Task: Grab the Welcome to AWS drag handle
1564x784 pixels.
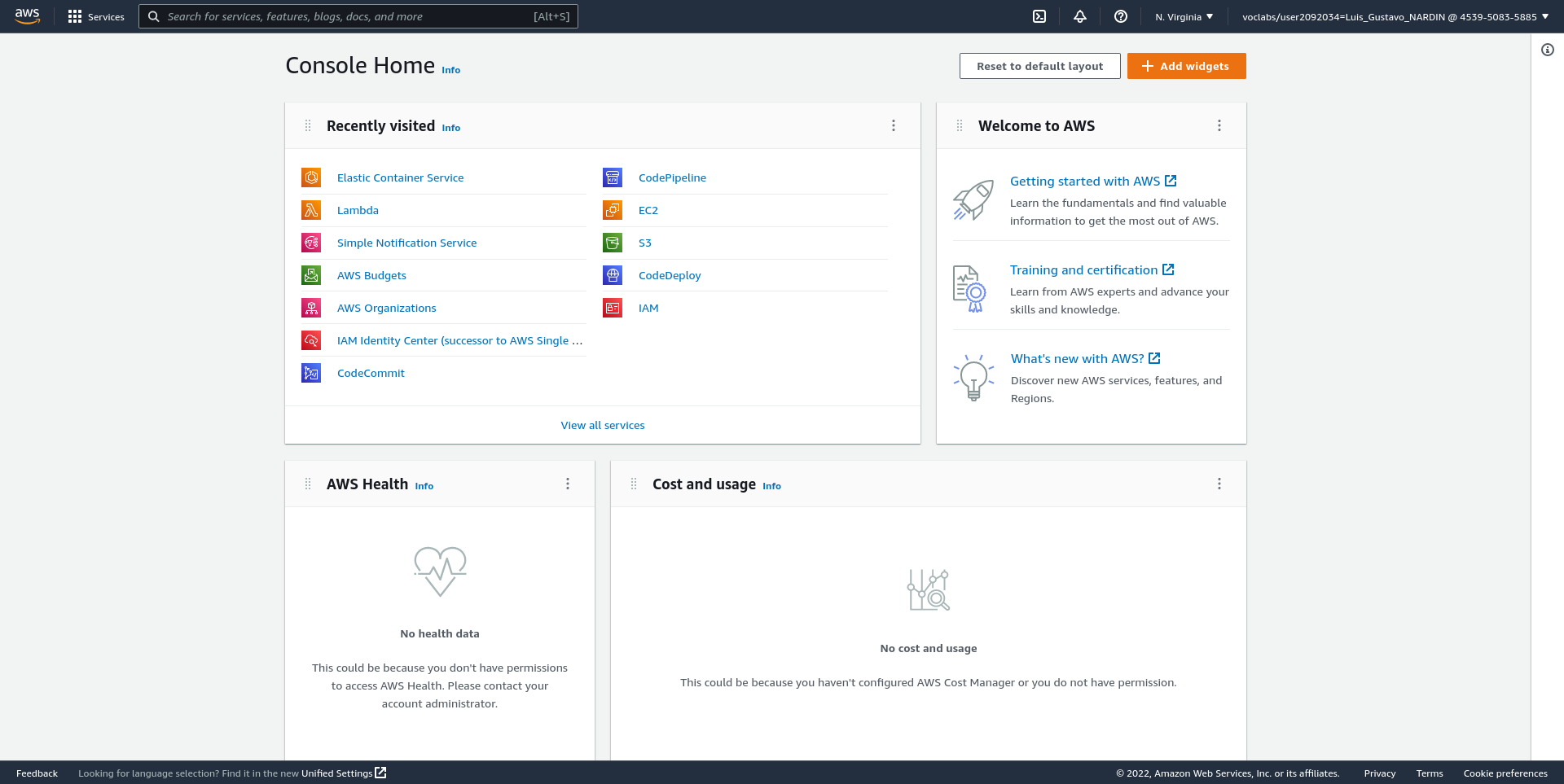Action: (960, 125)
